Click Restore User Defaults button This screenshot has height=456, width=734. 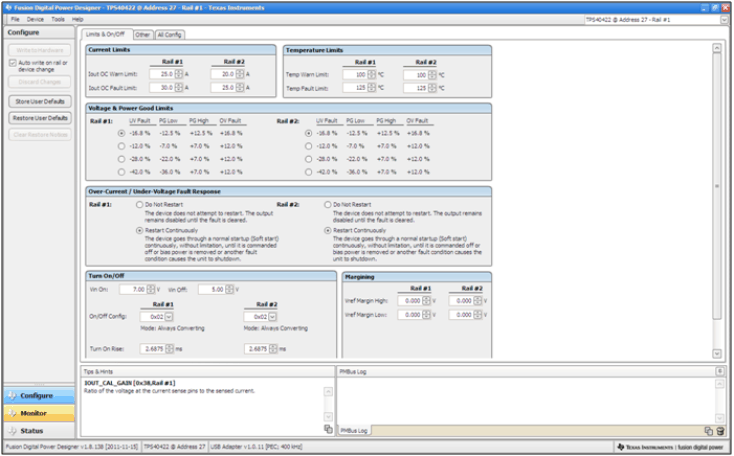point(40,118)
